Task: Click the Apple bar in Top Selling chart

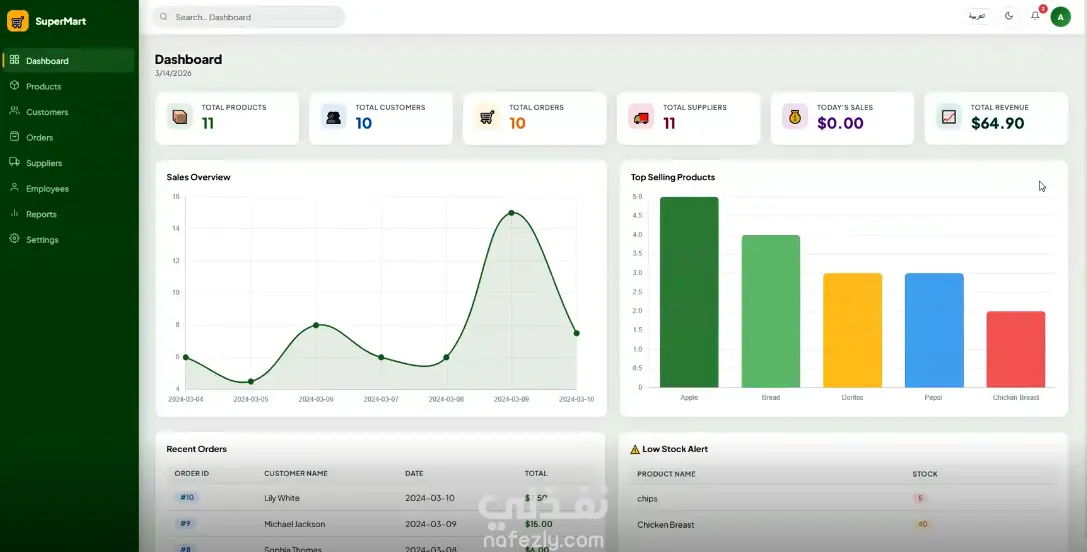Action: coord(689,292)
